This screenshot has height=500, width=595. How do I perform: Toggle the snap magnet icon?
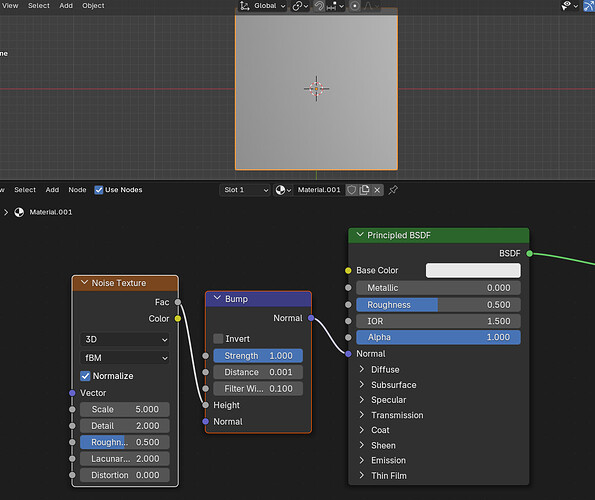[319, 6]
